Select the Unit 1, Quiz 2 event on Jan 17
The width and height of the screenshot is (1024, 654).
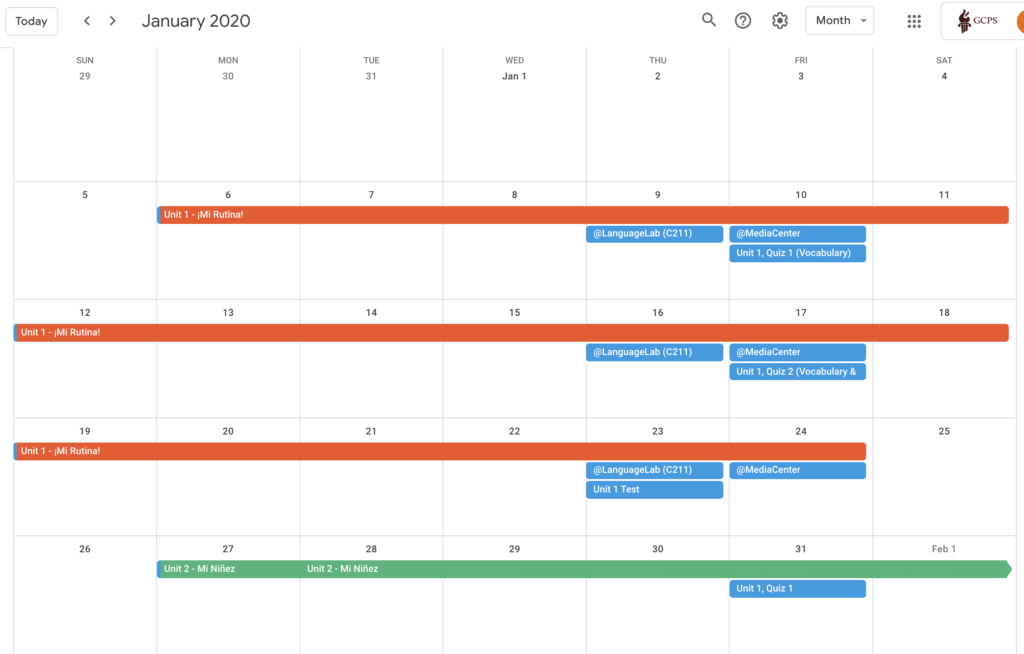[x=797, y=372]
